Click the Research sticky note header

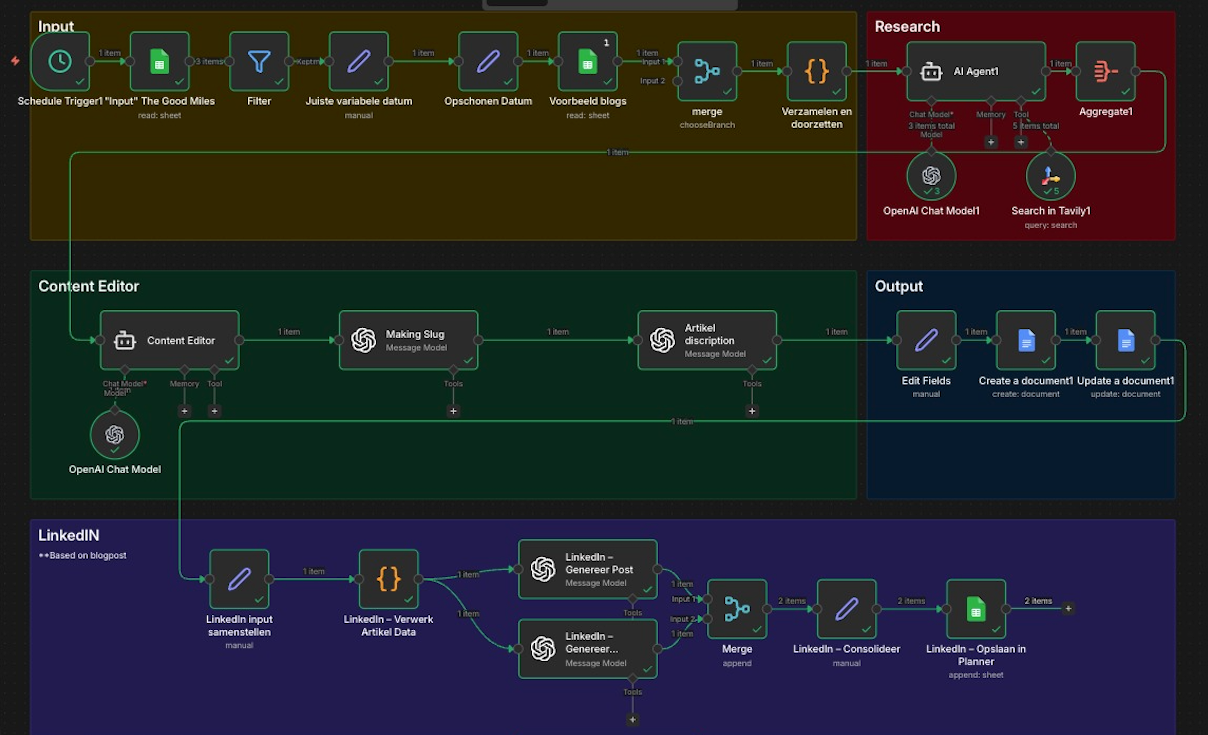[907, 26]
